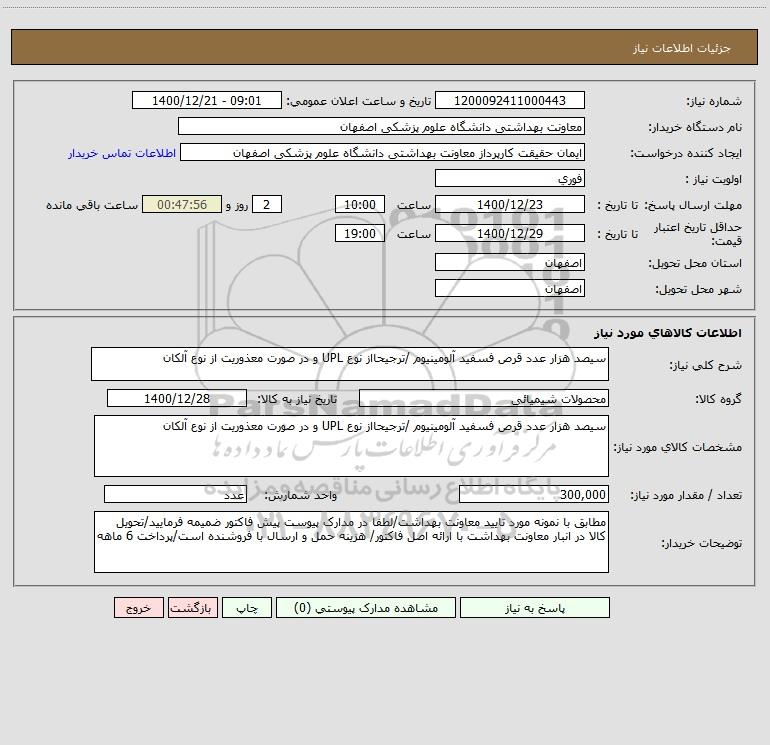Click the label ایجاد کننده درخواست
Image resolution: width=770 pixels, height=745 pixels.
[x=686, y=153]
